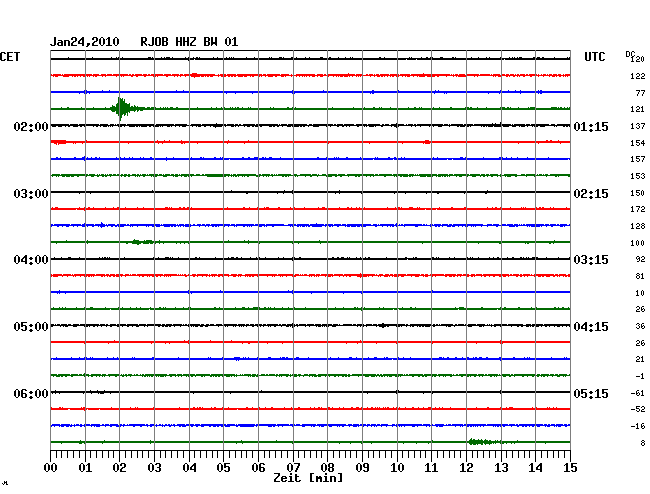Viewport: 650px width, 494px height.
Task: Click the DC offset value 153
Action: point(638,176)
